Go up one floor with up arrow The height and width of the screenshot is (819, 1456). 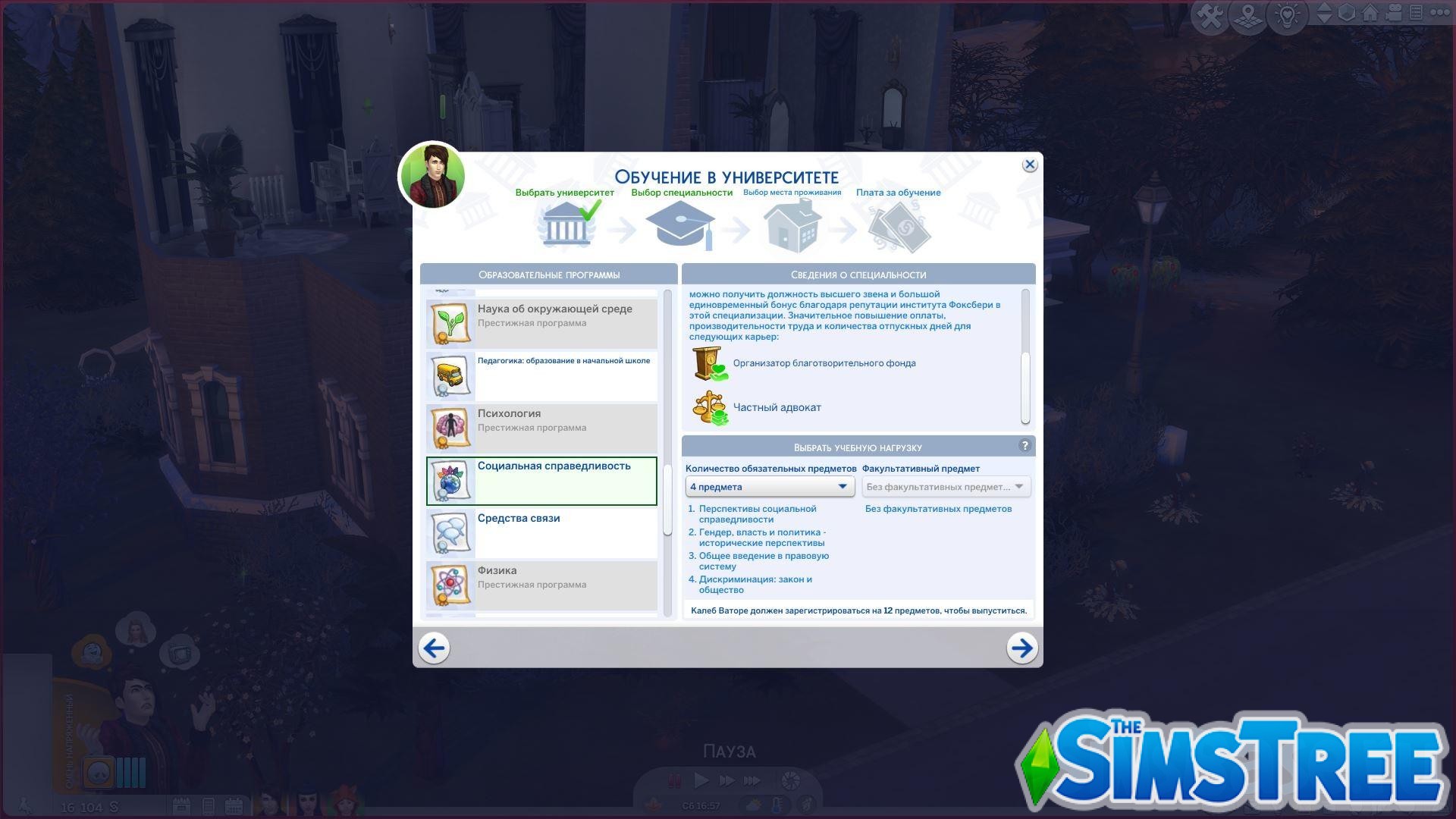pyautogui.click(x=1324, y=8)
